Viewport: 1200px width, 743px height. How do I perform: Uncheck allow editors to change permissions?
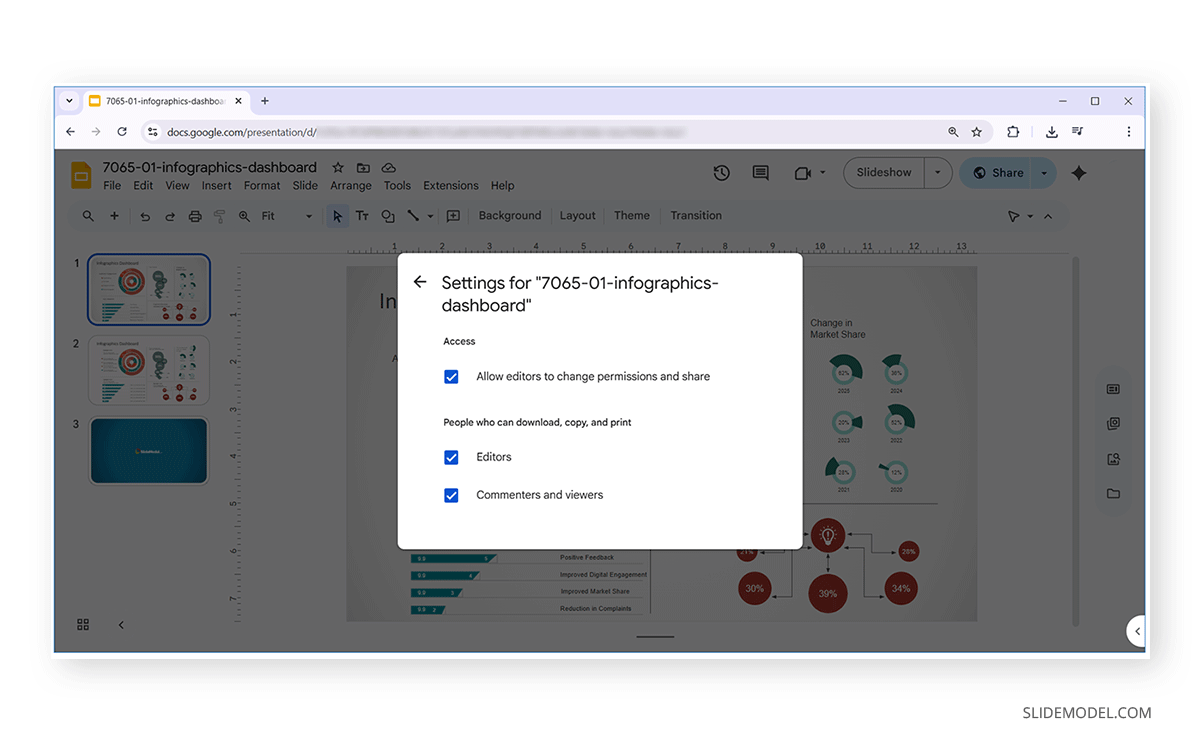point(451,377)
